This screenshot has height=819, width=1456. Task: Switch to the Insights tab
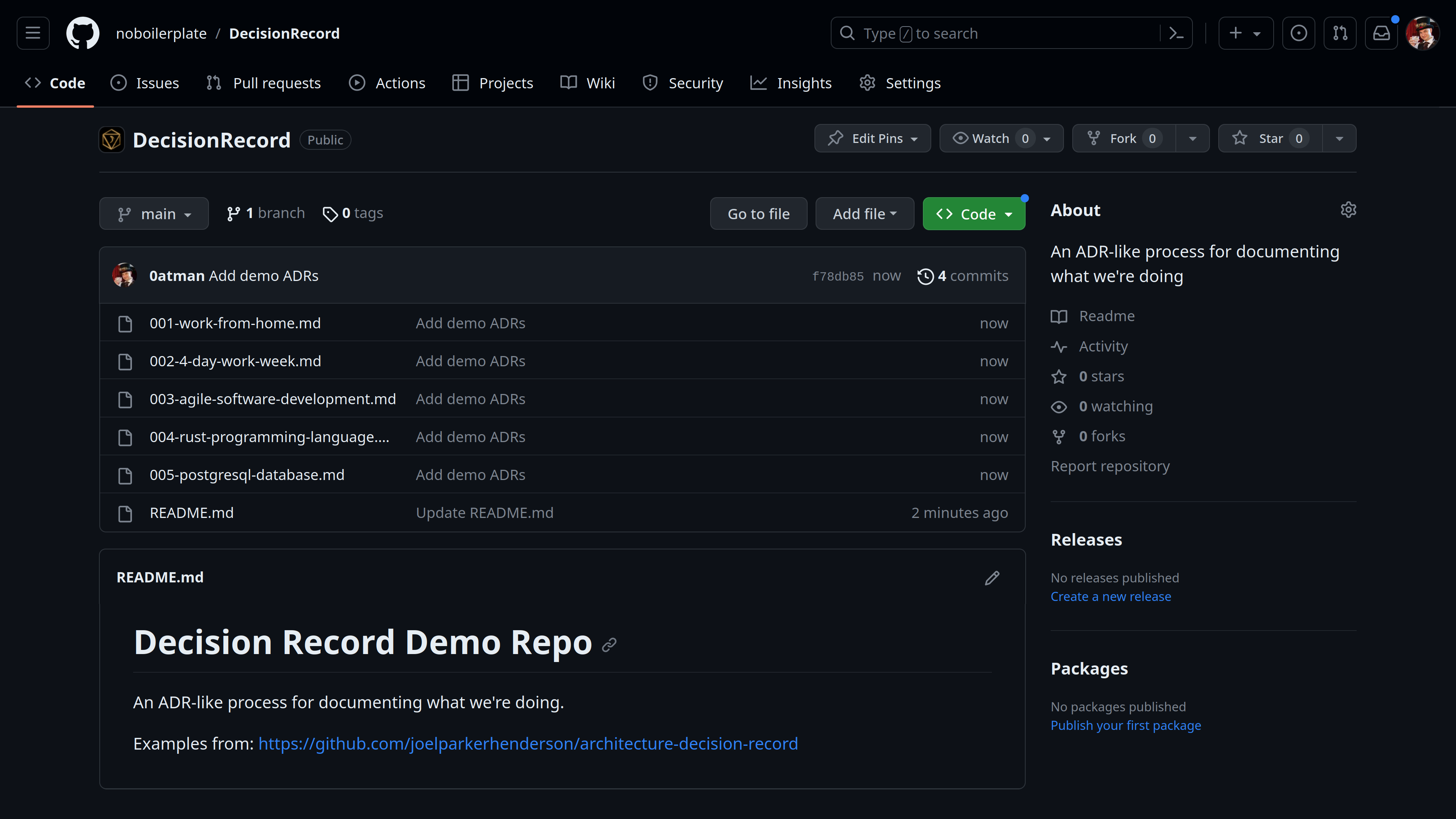tap(791, 83)
